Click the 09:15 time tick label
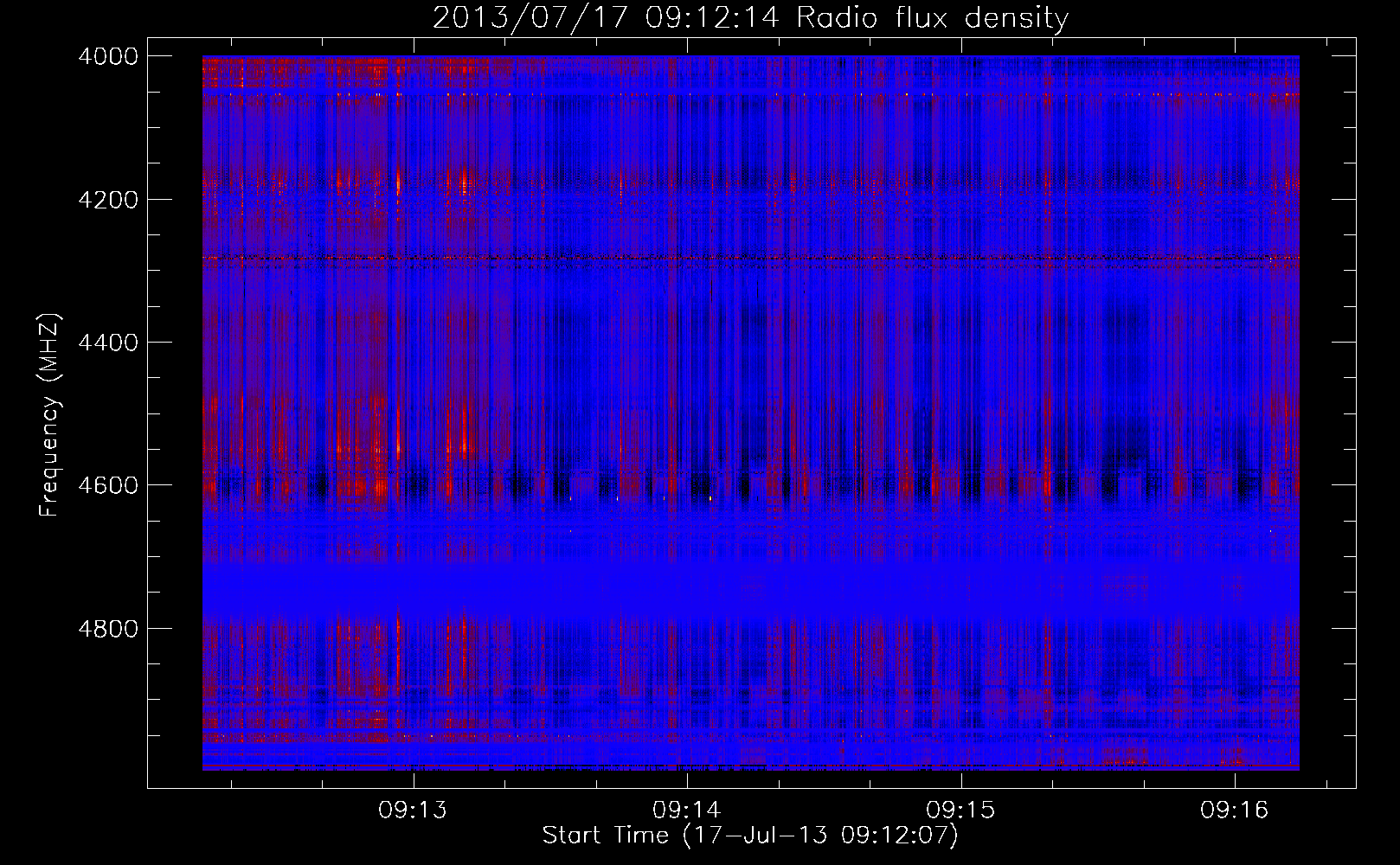Viewport: 1400px width, 865px height. point(960,810)
